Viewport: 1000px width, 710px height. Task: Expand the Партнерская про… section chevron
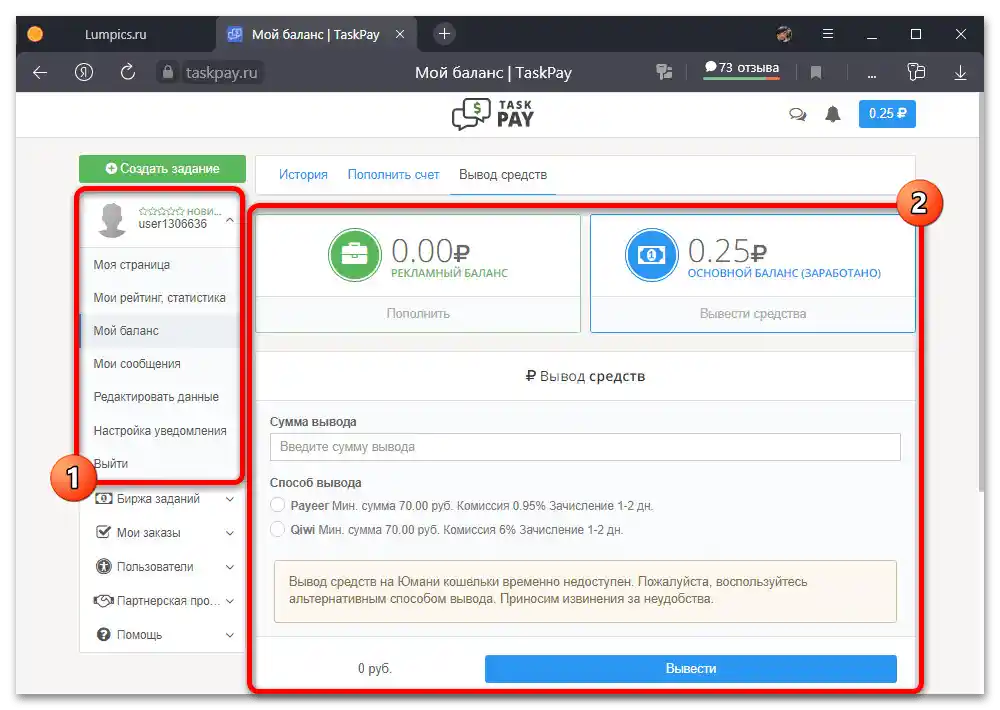(x=230, y=600)
